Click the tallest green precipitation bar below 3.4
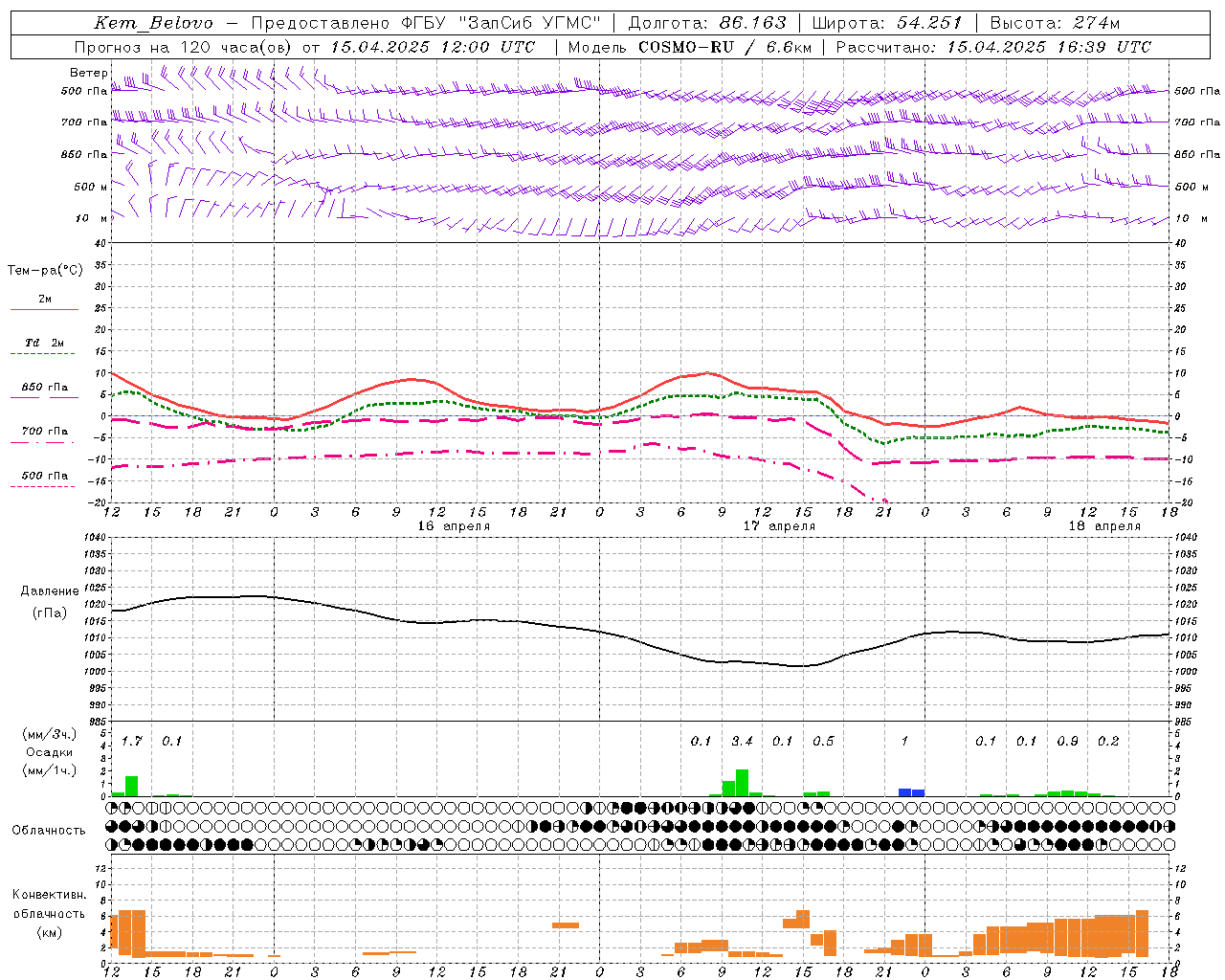The width and height of the screenshot is (1225, 980). (742, 783)
